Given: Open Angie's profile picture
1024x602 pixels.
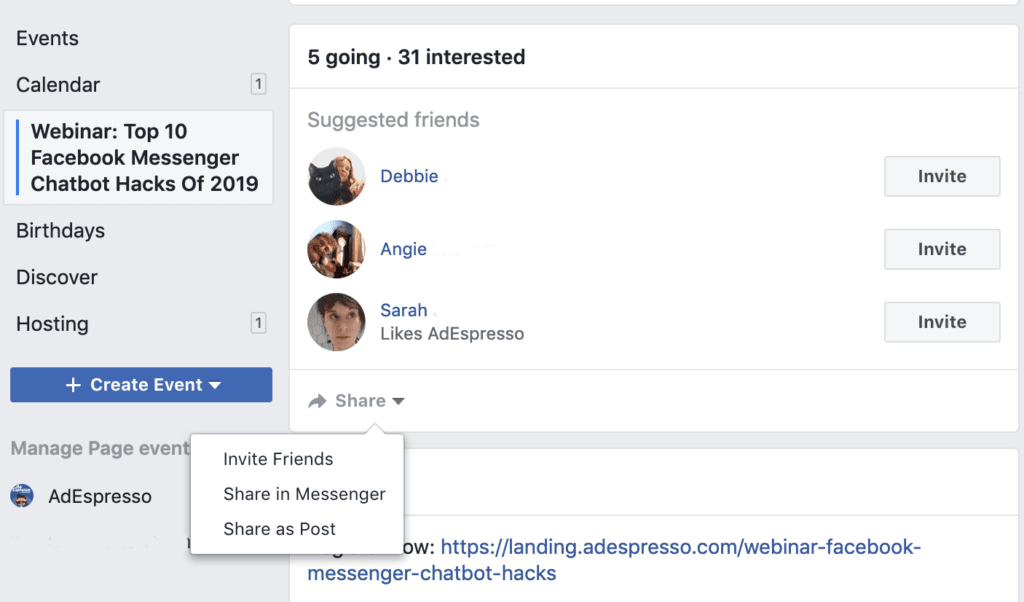Looking at the screenshot, I should point(336,249).
